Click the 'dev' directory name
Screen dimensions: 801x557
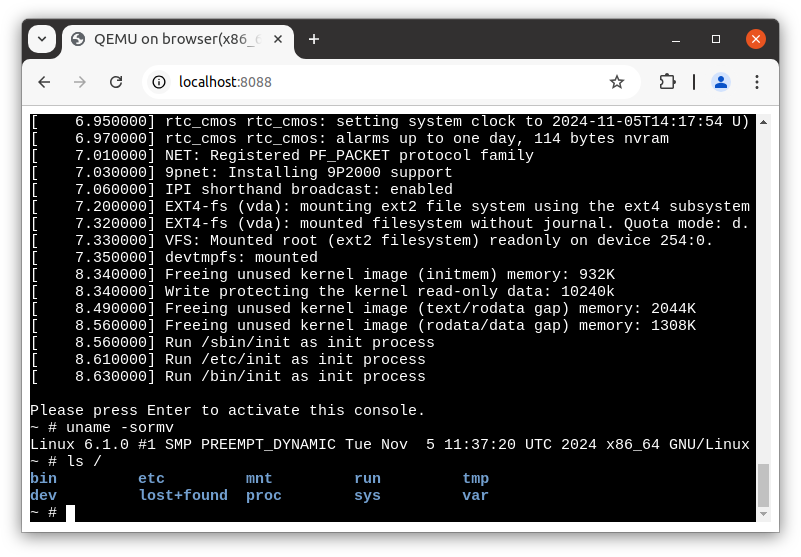43,495
